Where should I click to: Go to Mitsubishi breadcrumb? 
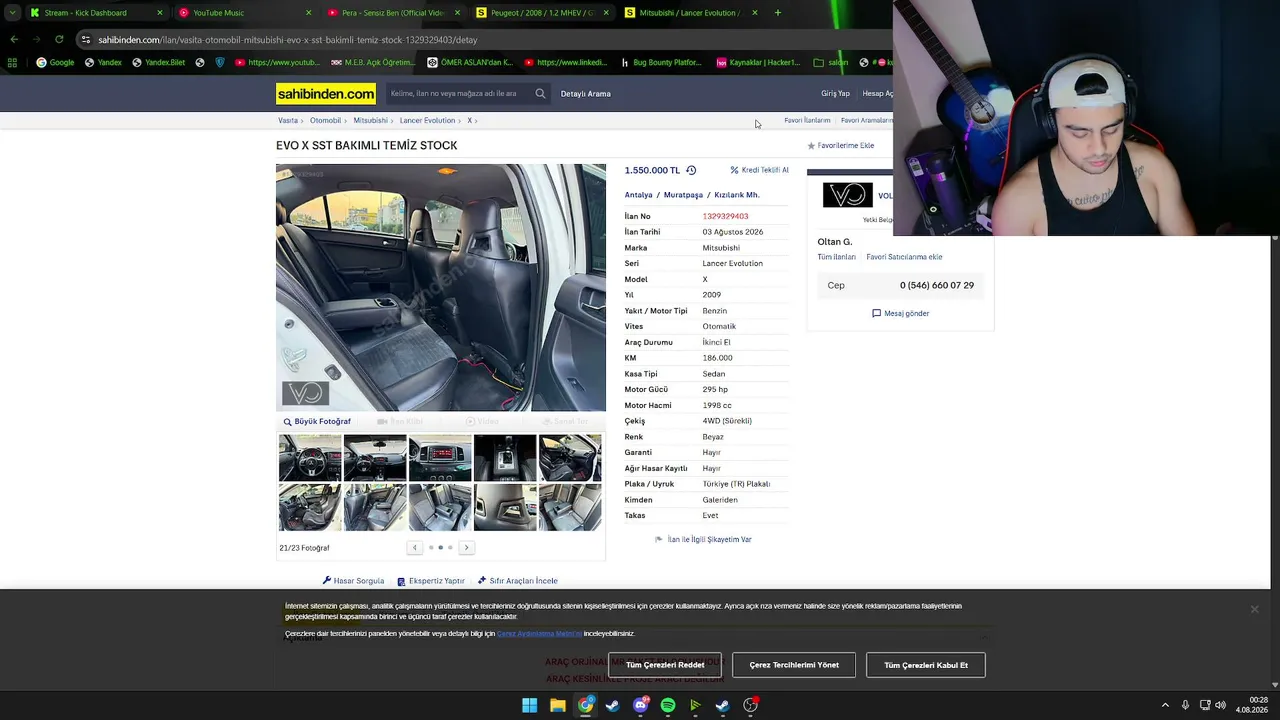(370, 120)
